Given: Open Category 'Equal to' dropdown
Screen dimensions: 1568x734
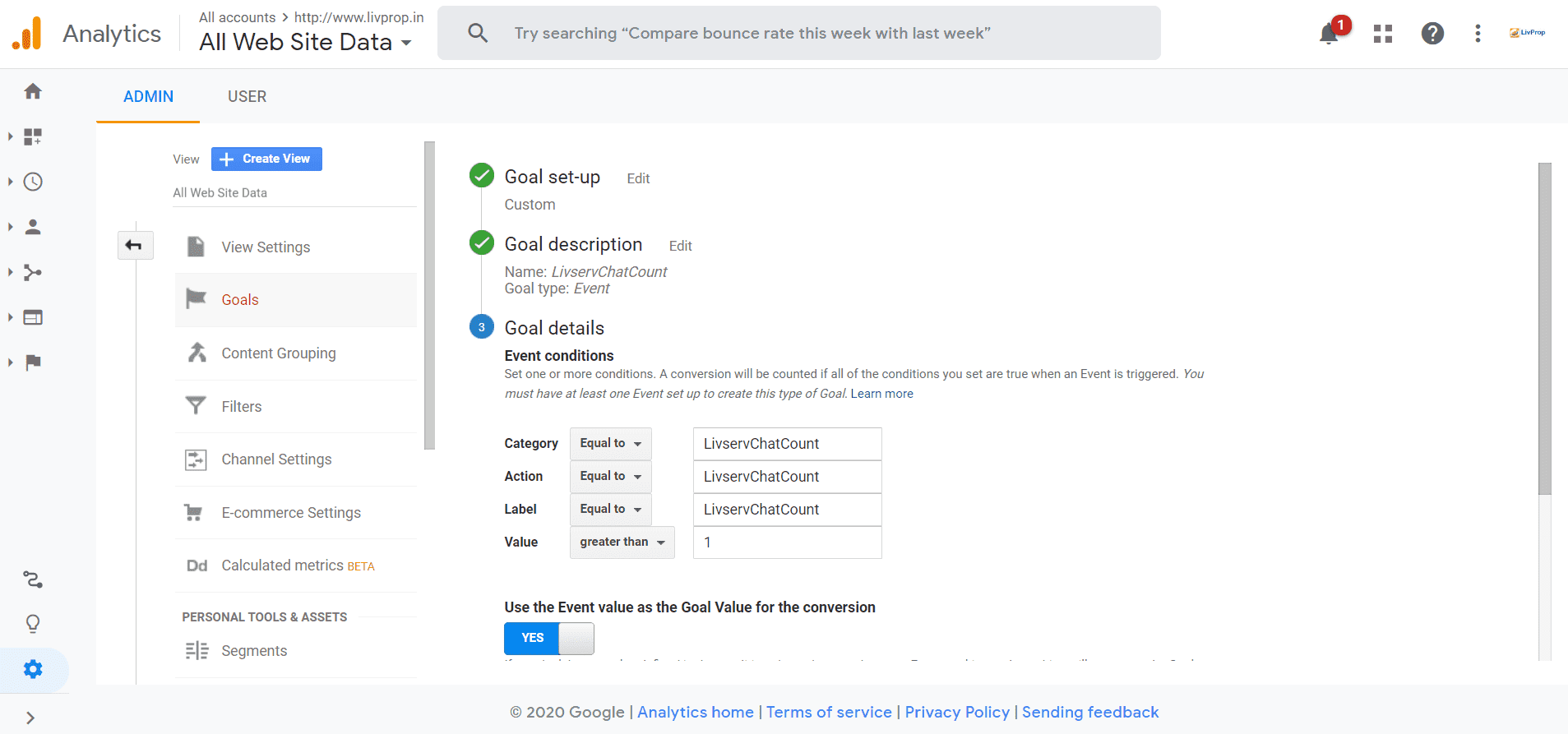Looking at the screenshot, I should (x=610, y=444).
